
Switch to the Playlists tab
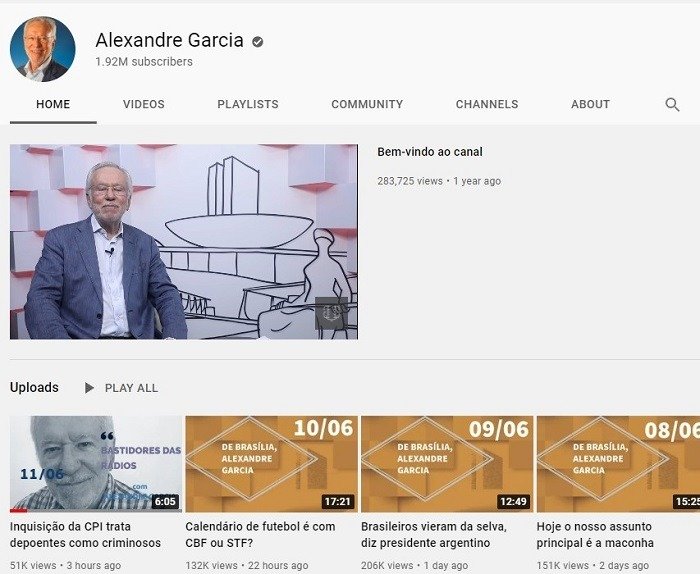(248, 104)
